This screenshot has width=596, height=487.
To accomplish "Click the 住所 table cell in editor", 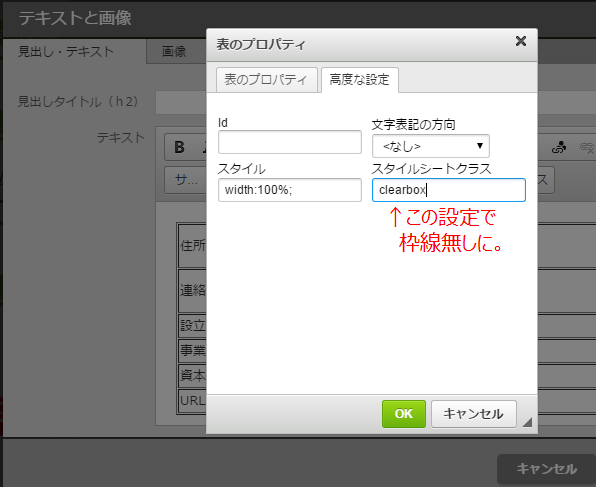I will (x=193, y=246).
